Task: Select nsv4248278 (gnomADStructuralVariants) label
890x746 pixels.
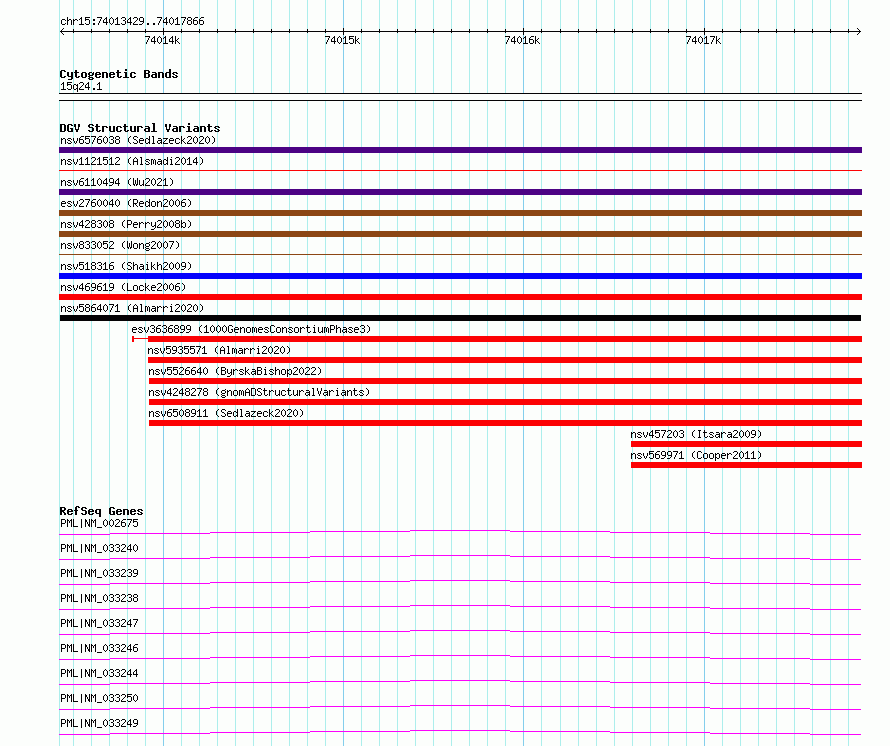Action: pos(259,392)
